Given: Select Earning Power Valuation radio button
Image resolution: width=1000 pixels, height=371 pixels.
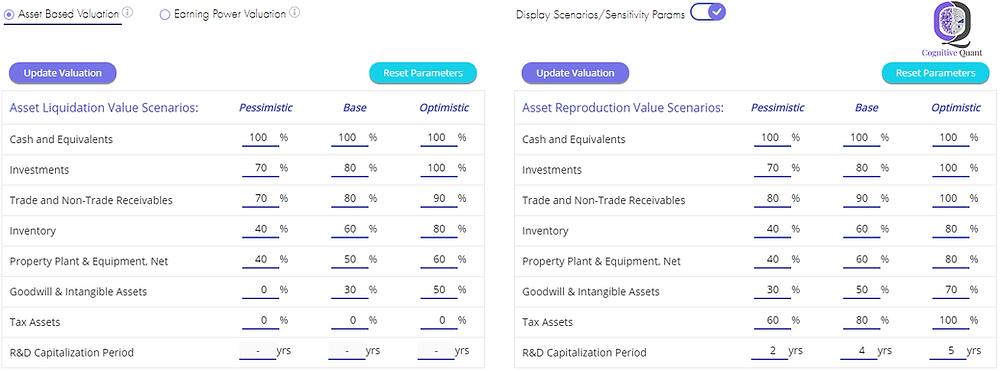Looking at the screenshot, I should click(165, 13).
